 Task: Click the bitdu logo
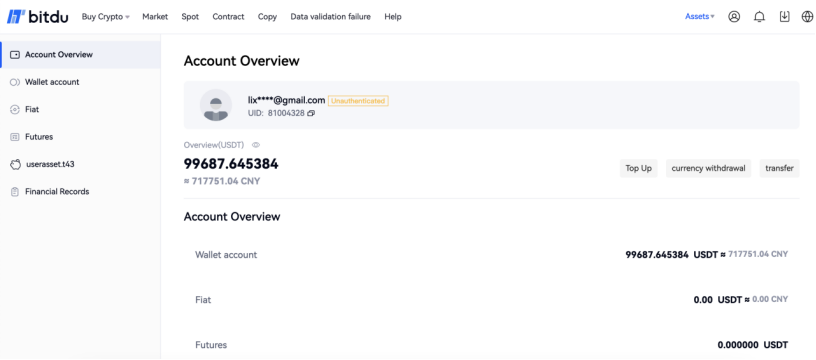[x=37, y=17]
